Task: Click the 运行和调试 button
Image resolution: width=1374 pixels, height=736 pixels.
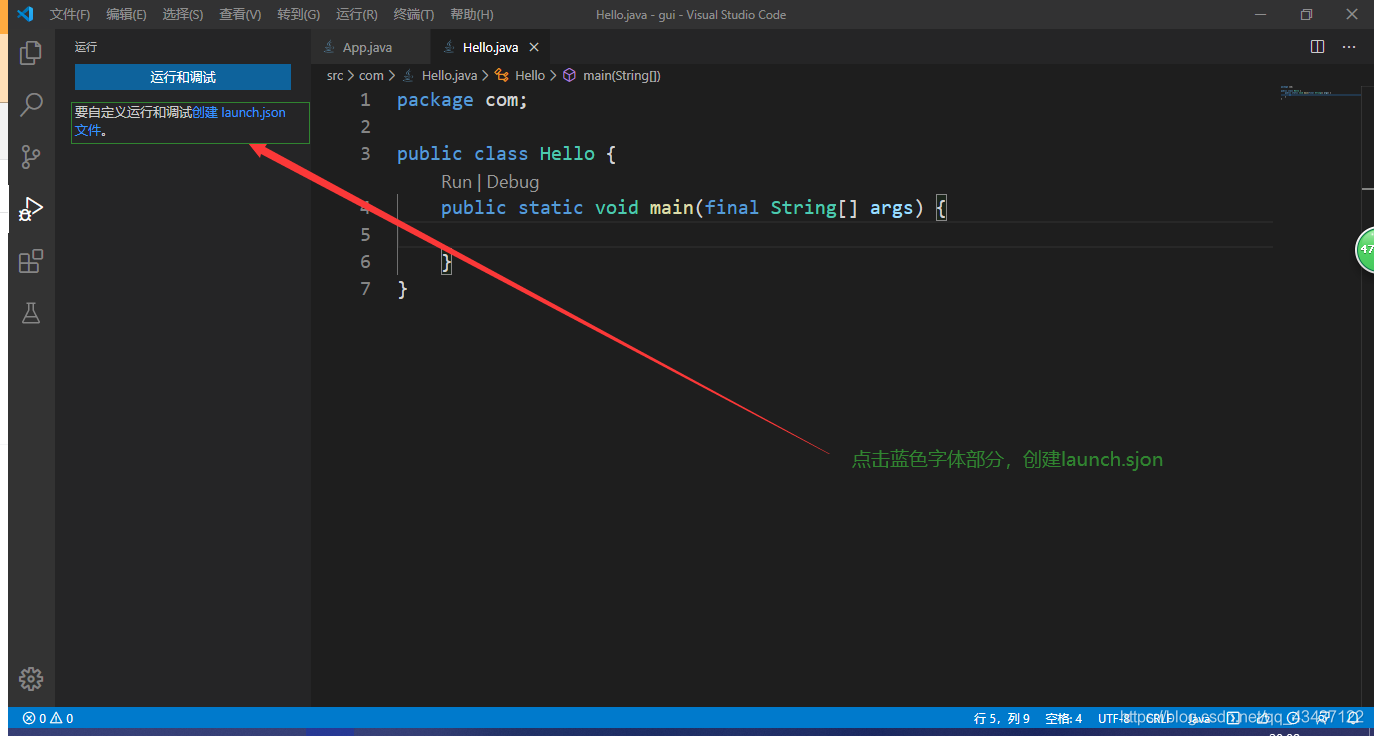Action: (183, 77)
